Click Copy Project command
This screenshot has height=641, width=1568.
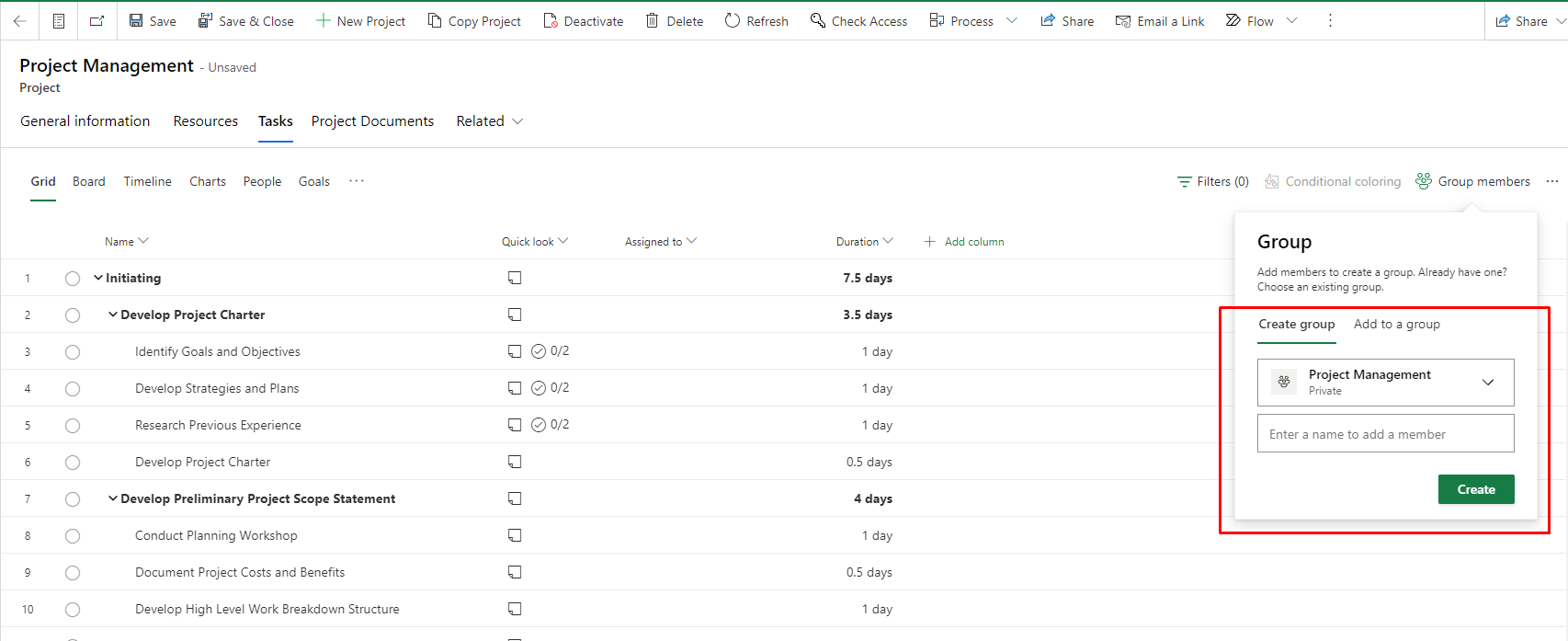pyautogui.click(x=474, y=20)
